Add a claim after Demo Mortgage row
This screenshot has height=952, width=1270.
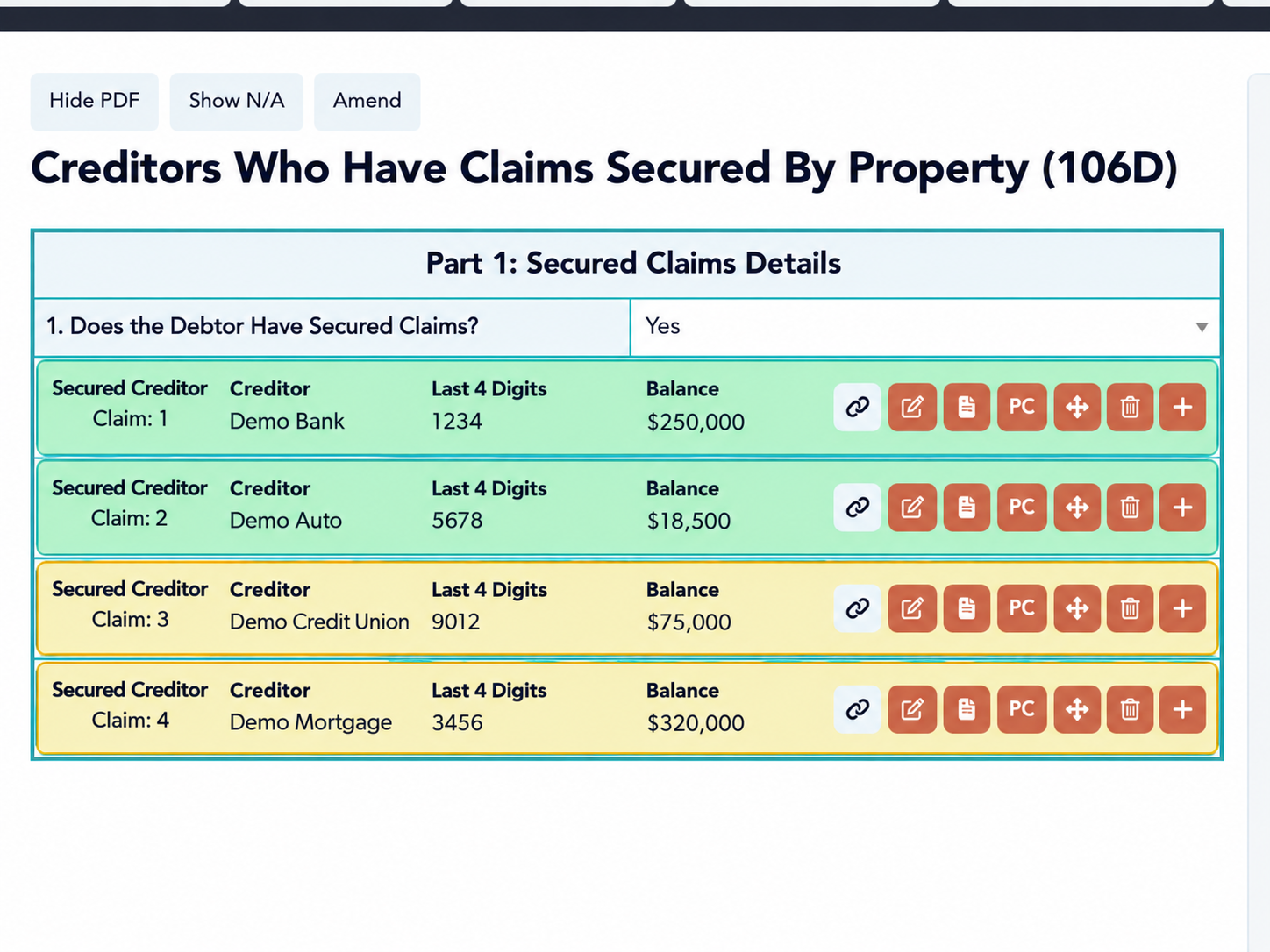click(1182, 709)
